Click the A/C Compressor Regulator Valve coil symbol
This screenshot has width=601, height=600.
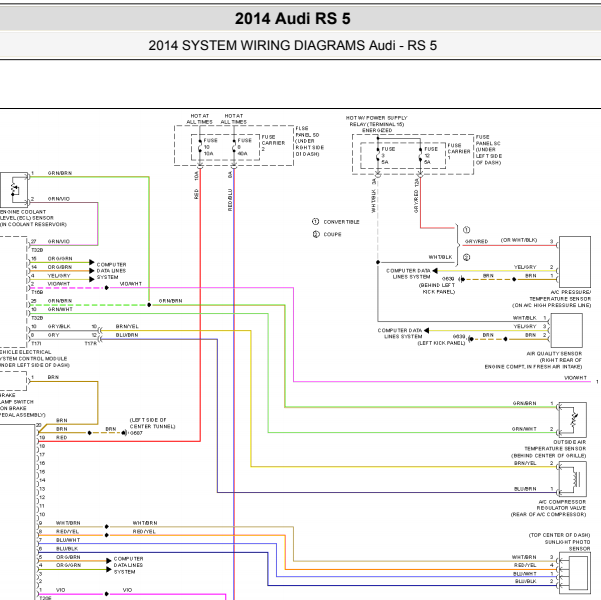click(573, 479)
